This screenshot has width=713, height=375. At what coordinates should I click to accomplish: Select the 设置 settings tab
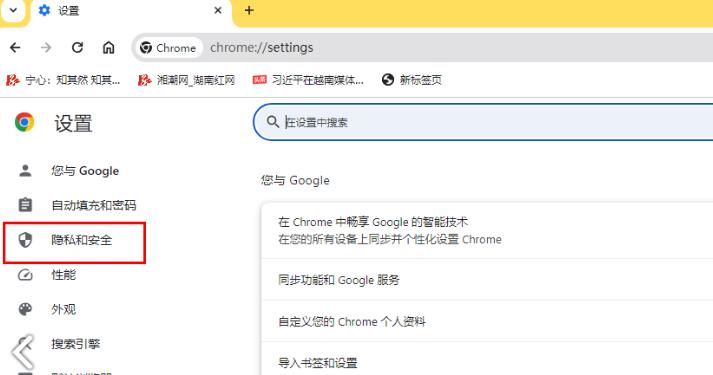pyautogui.click(x=131, y=10)
